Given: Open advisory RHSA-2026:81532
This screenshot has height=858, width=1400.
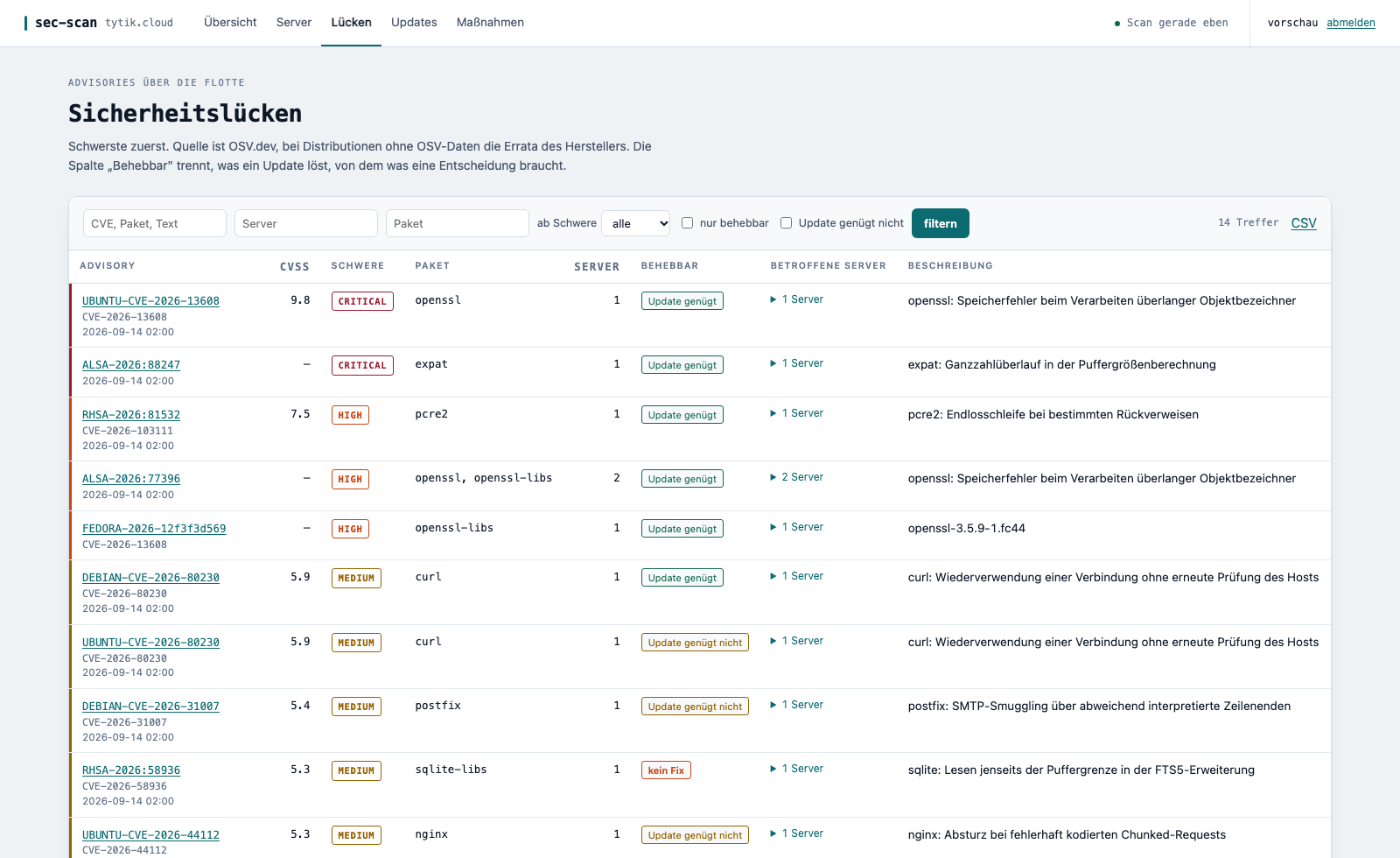Looking at the screenshot, I should (131, 415).
